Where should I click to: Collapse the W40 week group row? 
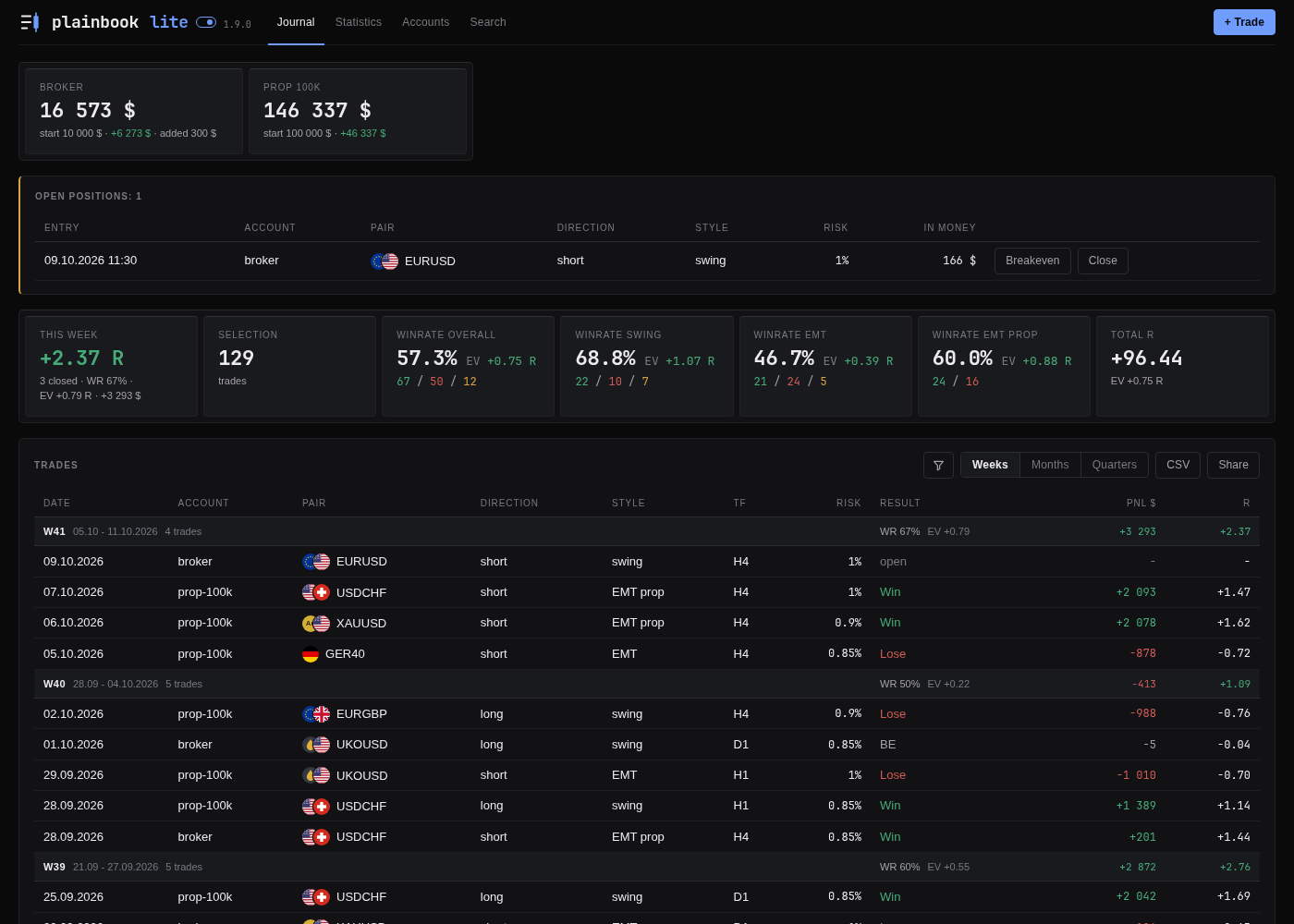click(x=647, y=684)
